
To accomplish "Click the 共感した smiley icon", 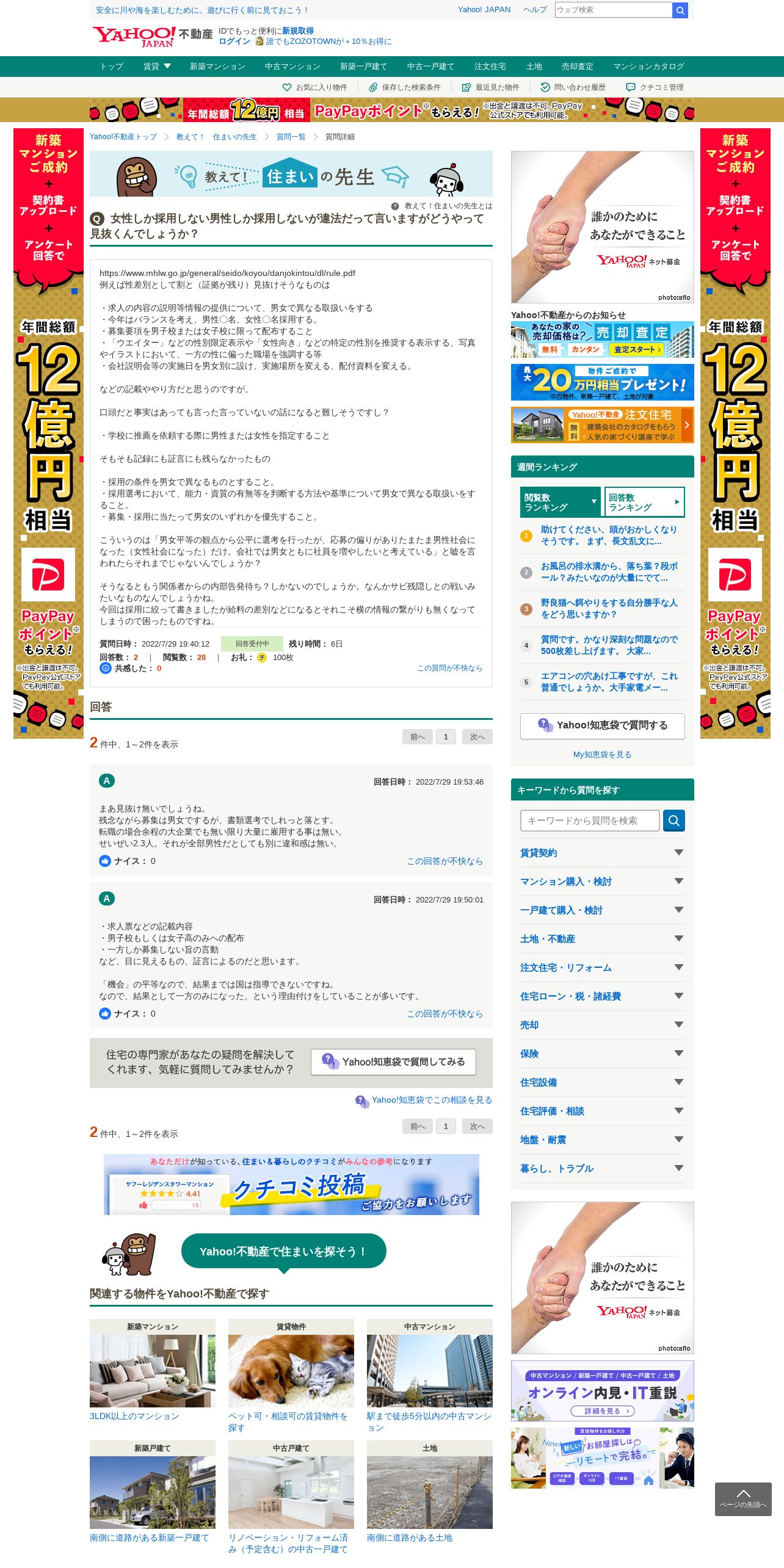I will point(105,668).
